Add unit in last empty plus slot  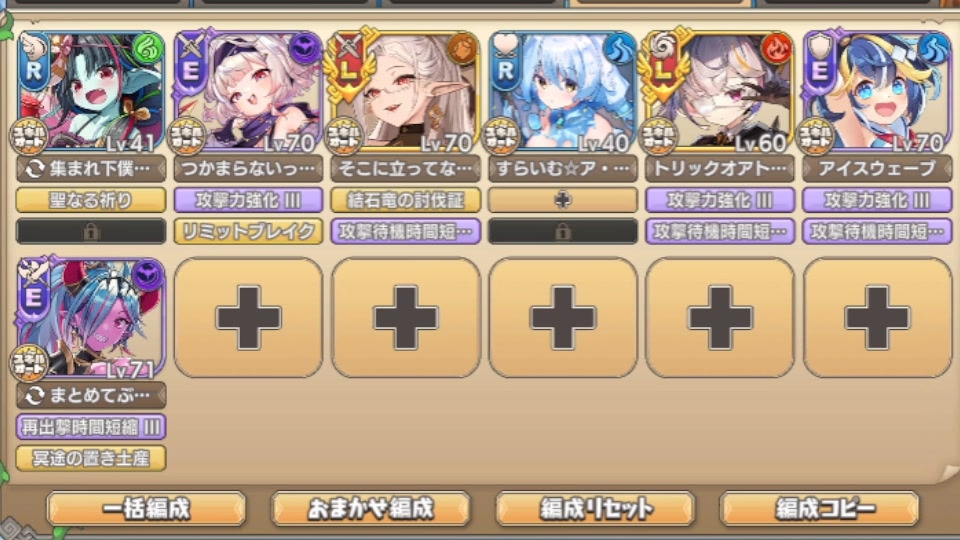pos(877,318)
